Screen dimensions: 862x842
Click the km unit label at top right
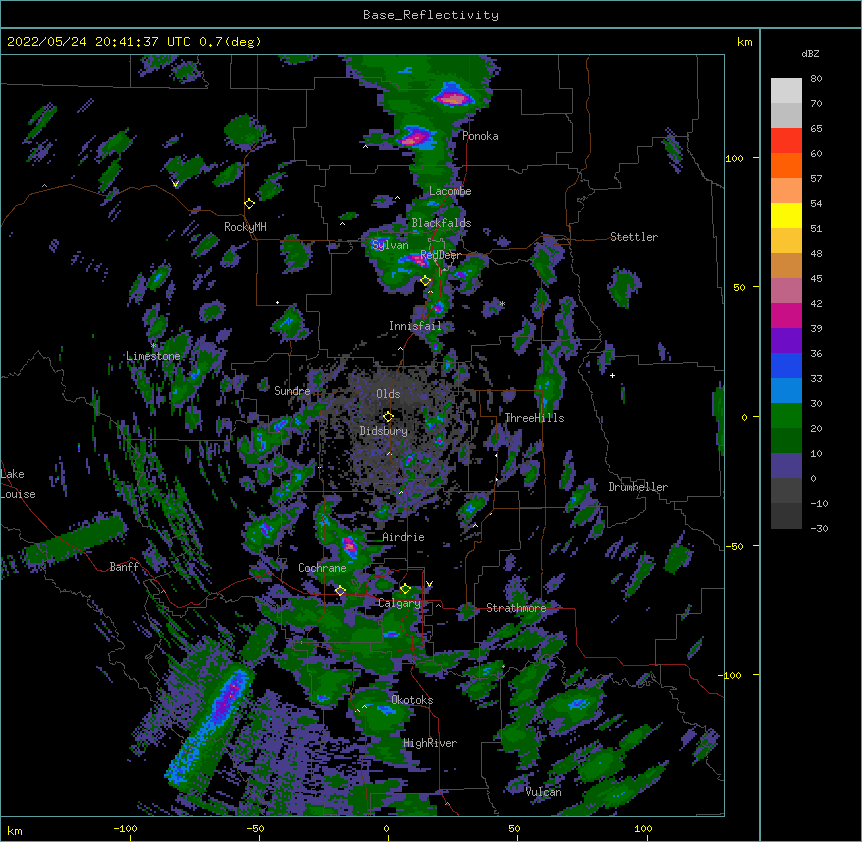coord(744,42)
